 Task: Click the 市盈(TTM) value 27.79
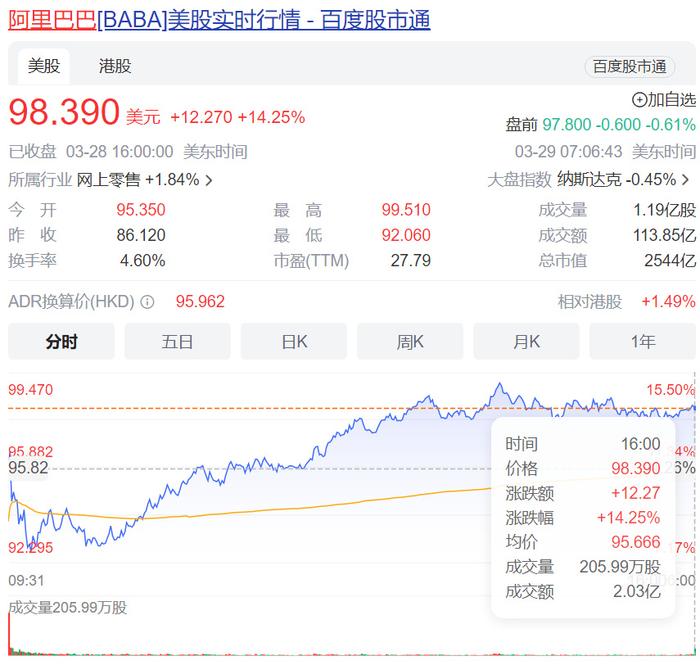point(411,261)
